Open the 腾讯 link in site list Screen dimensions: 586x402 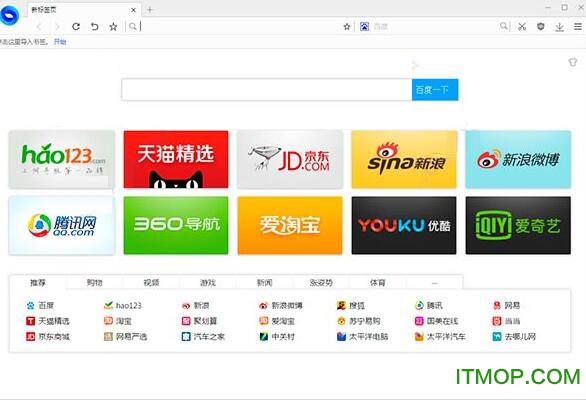click(x=429, y=306)
